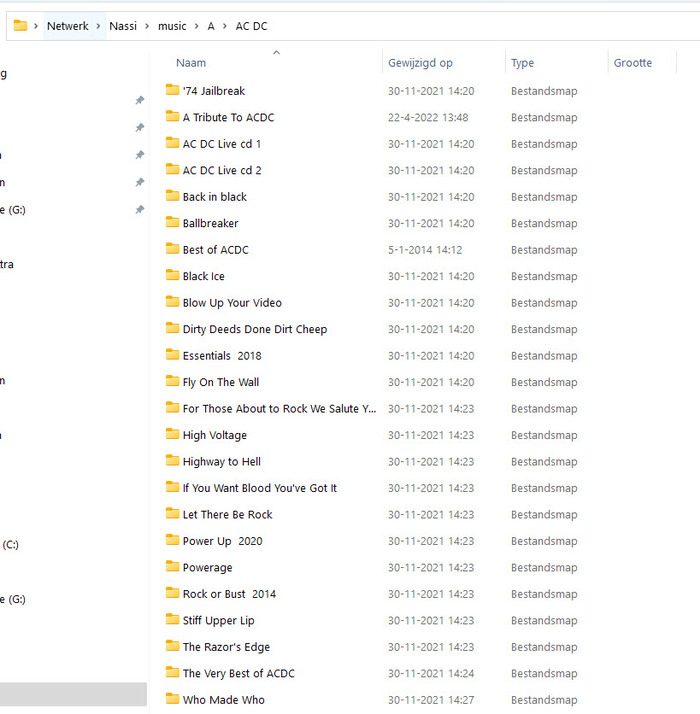Click the sort arrow above the Naam column

pyautogui.click(x=276, y=53)
